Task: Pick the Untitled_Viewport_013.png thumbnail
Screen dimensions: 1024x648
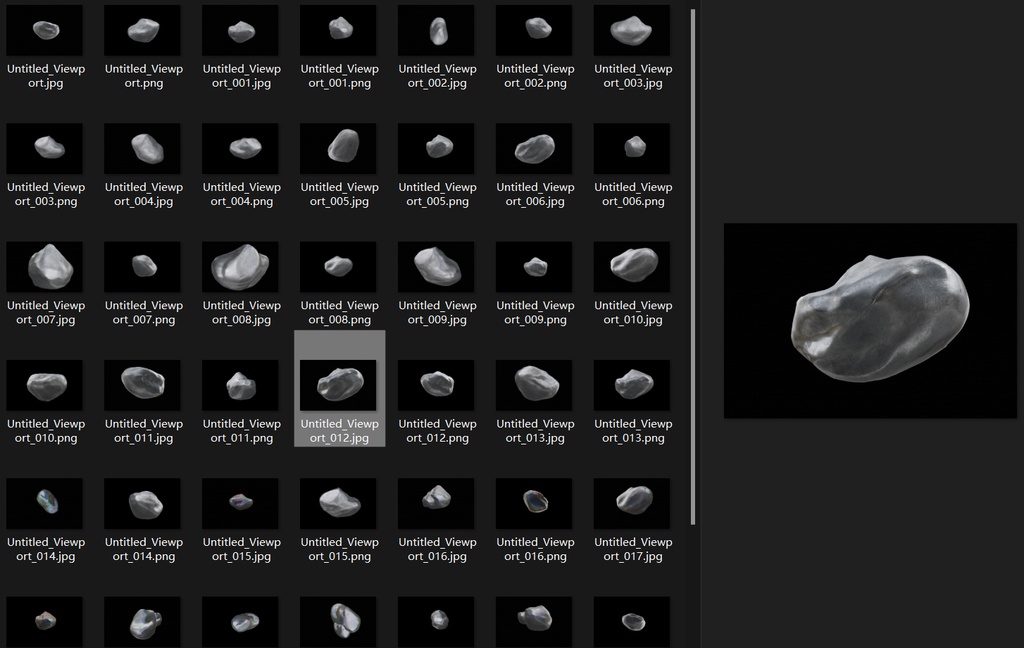Action: [632, 385]
